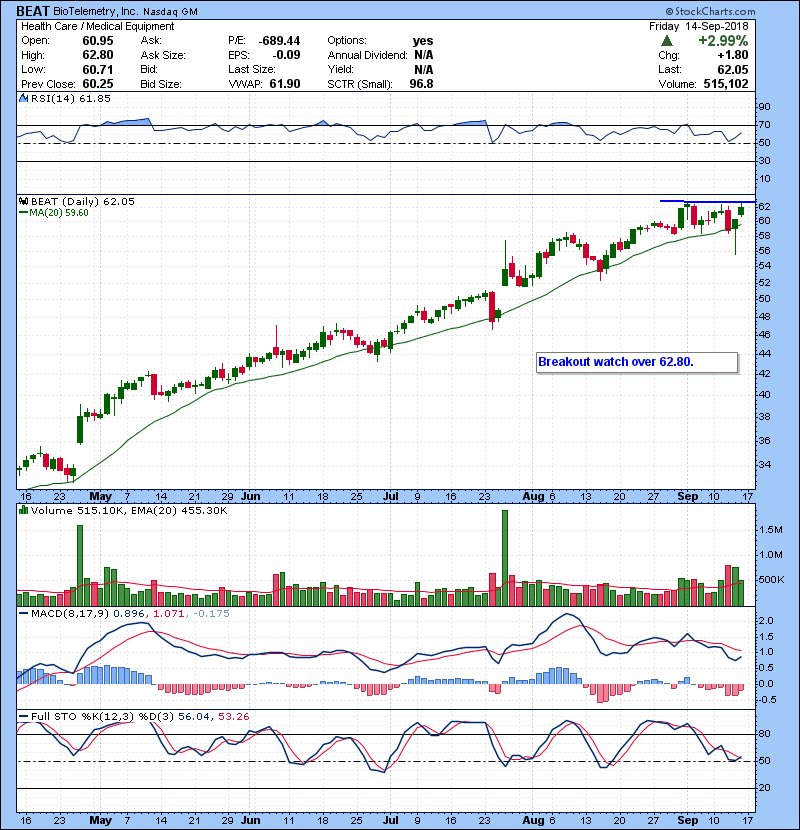This screenshot has height=830, width=800.
Task: Click the Last price 62.05
Action: coord(733,69)
